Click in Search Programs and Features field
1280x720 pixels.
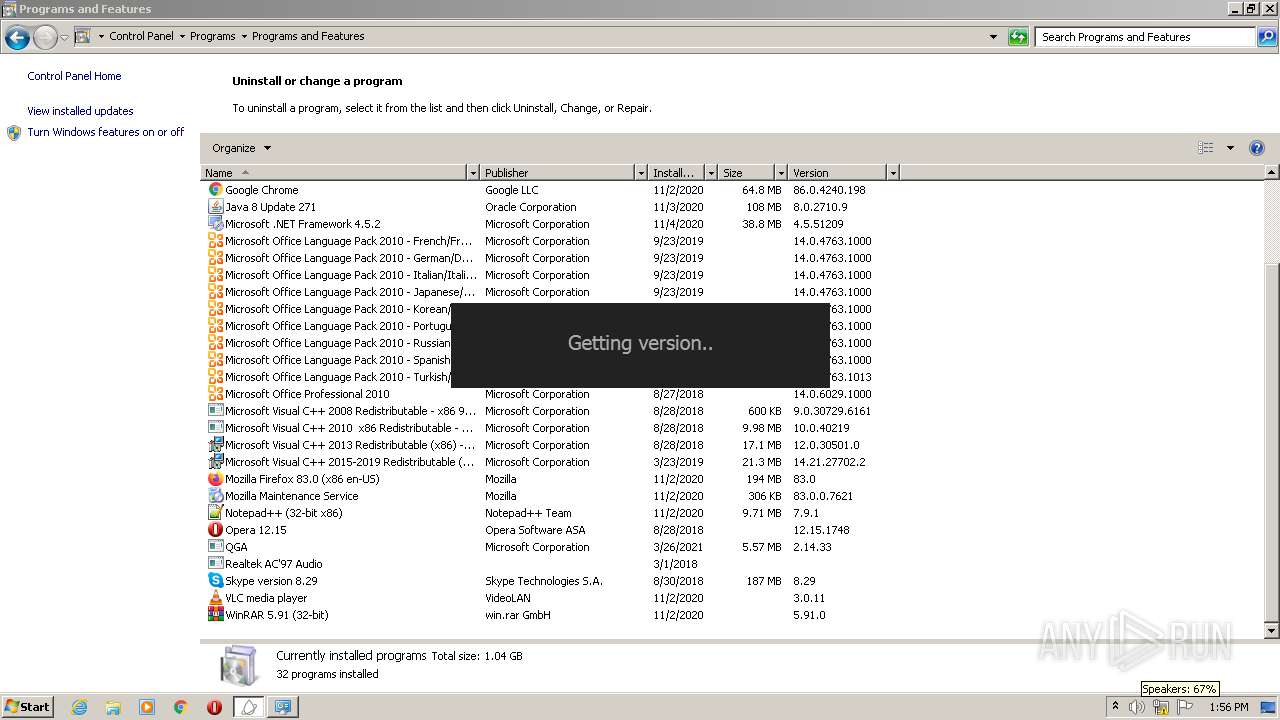tap(1146, 37)
